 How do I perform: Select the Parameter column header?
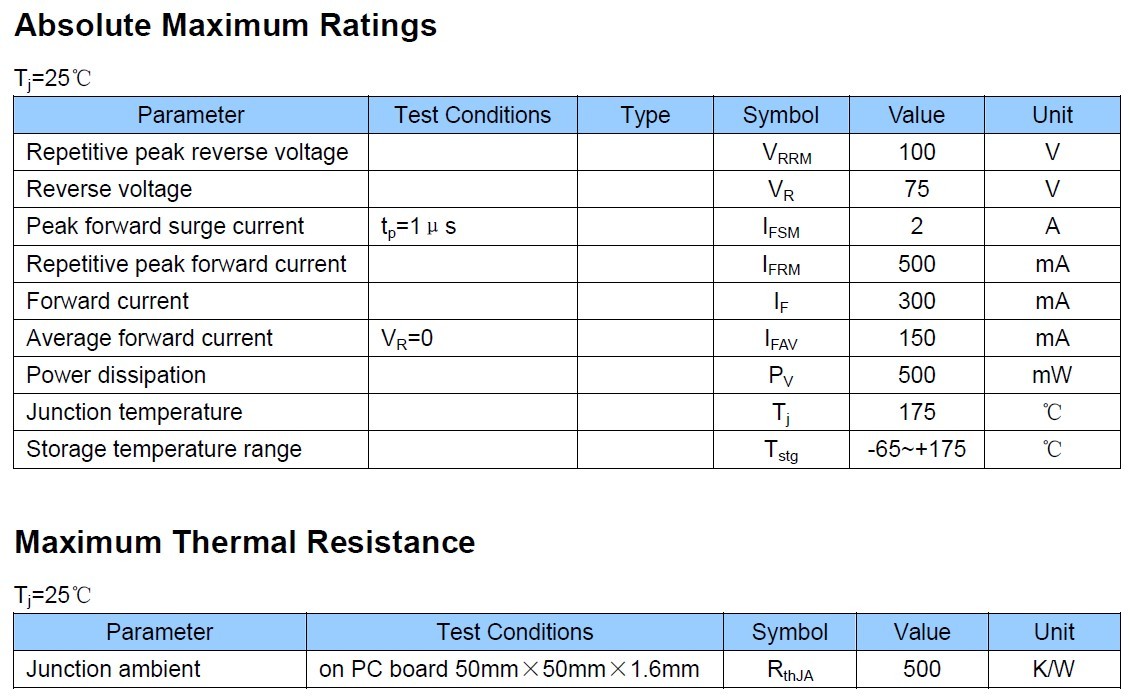(190, 115)
